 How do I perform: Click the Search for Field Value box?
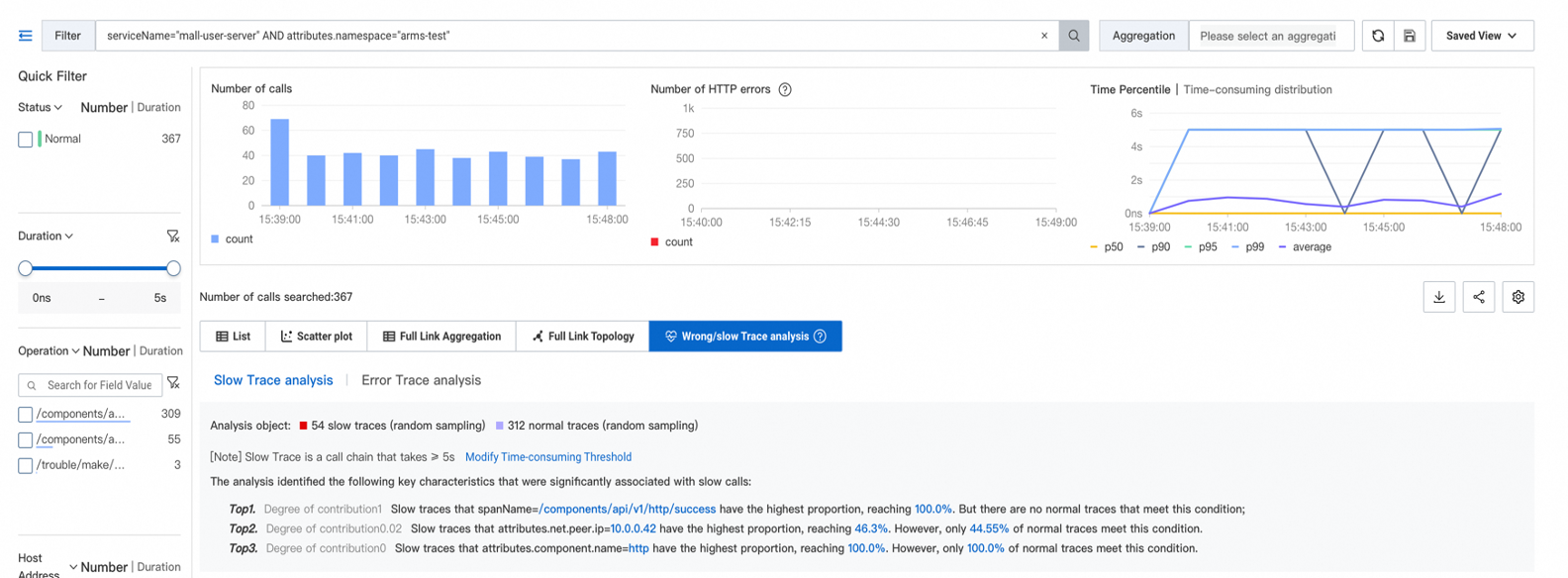coord(90,385)
